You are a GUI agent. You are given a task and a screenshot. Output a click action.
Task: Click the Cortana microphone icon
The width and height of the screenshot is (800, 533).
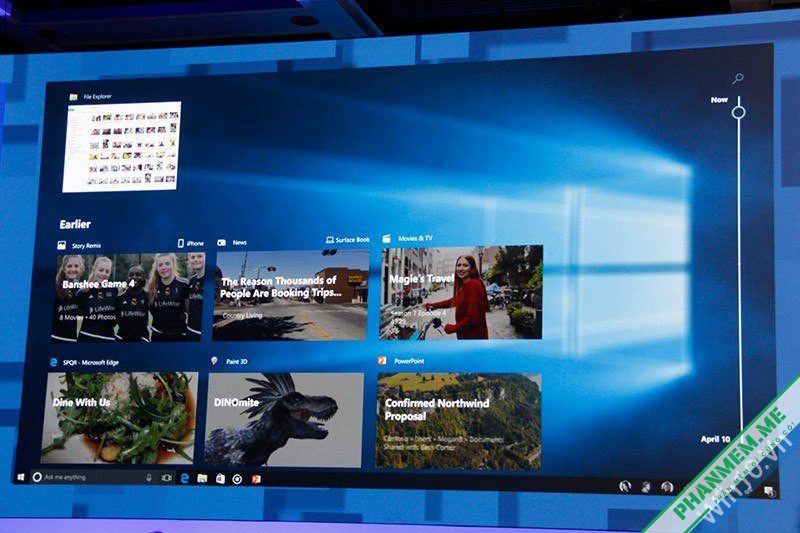[x=149, y=478]
